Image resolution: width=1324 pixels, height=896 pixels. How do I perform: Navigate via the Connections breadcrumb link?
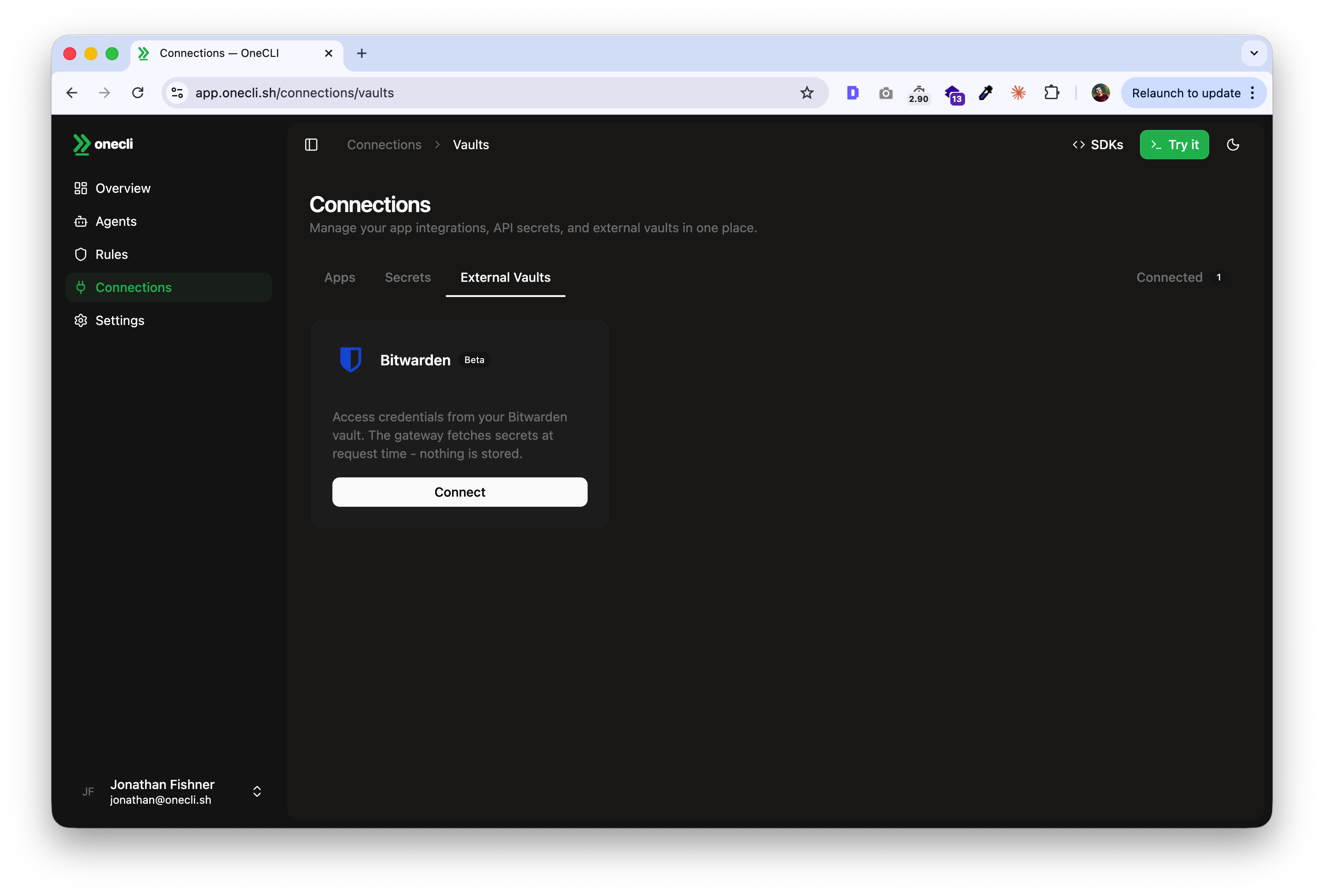point(384,144)
